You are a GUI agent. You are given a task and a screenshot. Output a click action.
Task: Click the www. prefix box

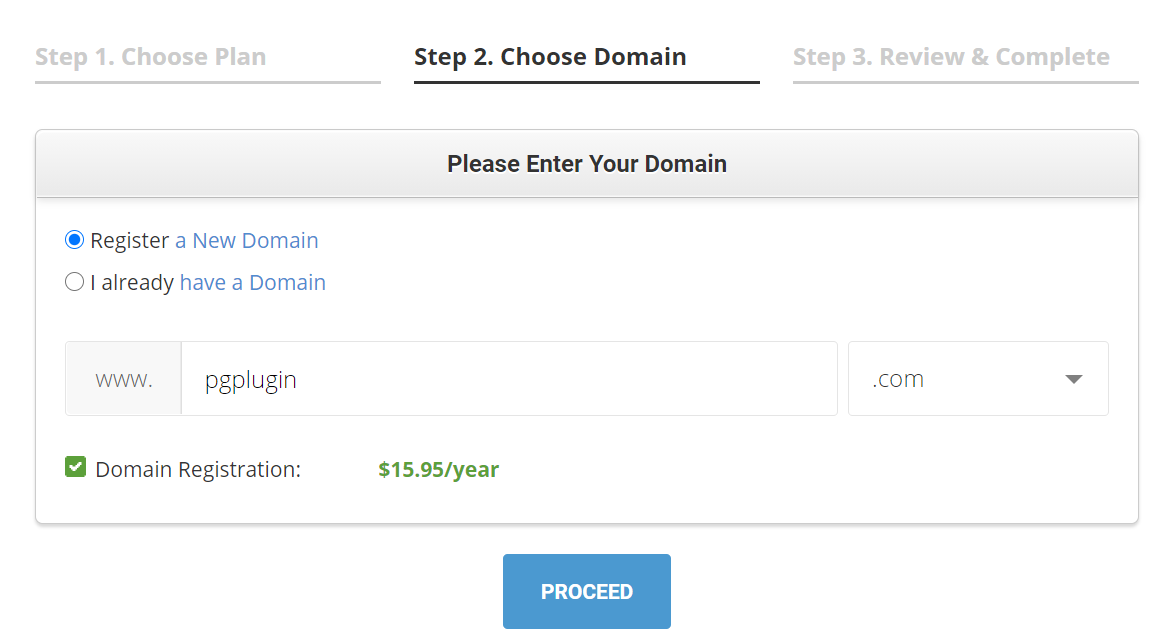tap(123, 378)
